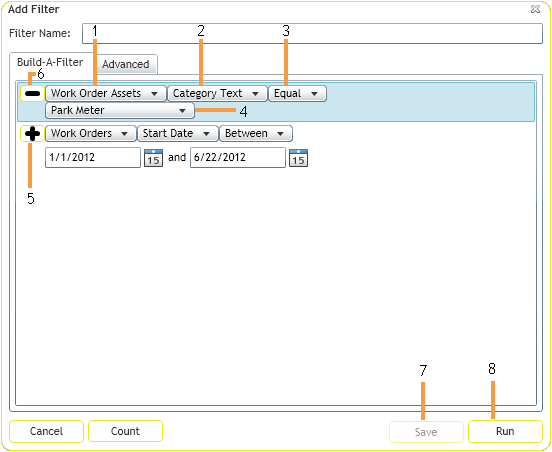The height and width of the screenshot is (452, 552).
Task: Open calendar picker next to 6/22/2012
Action: (299, 158)
